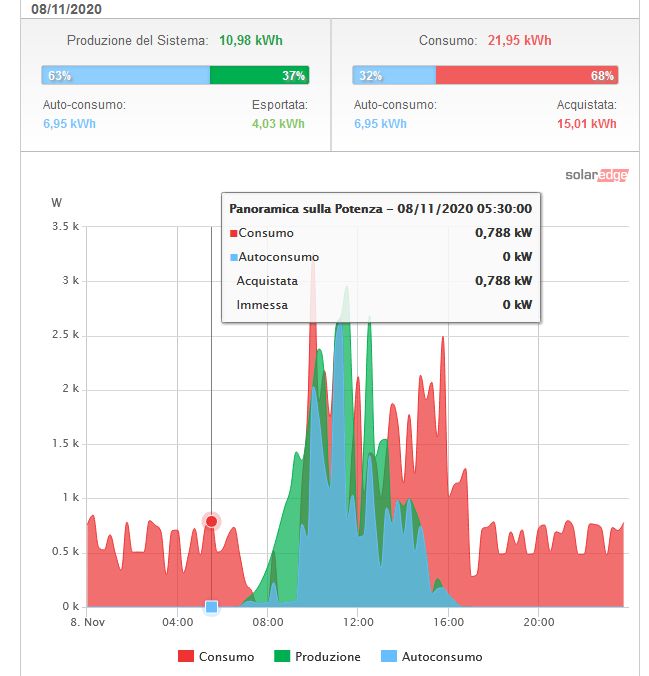The image size is (649, 676).
Task: Click the red Consumo data point on the chart
Action: pyautogui.click(x=211, y=521)
